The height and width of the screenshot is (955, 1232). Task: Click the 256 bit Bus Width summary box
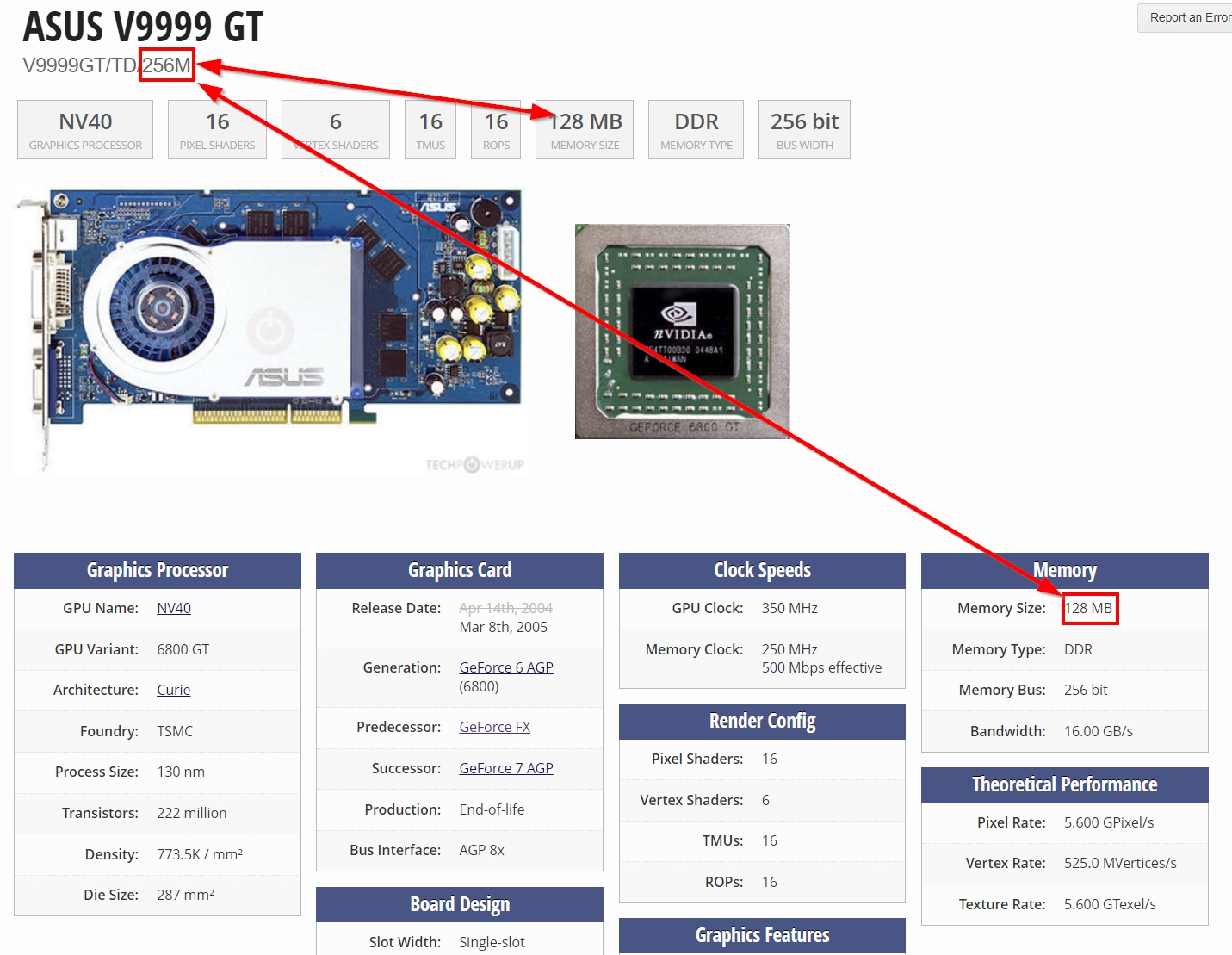[804, 130]
